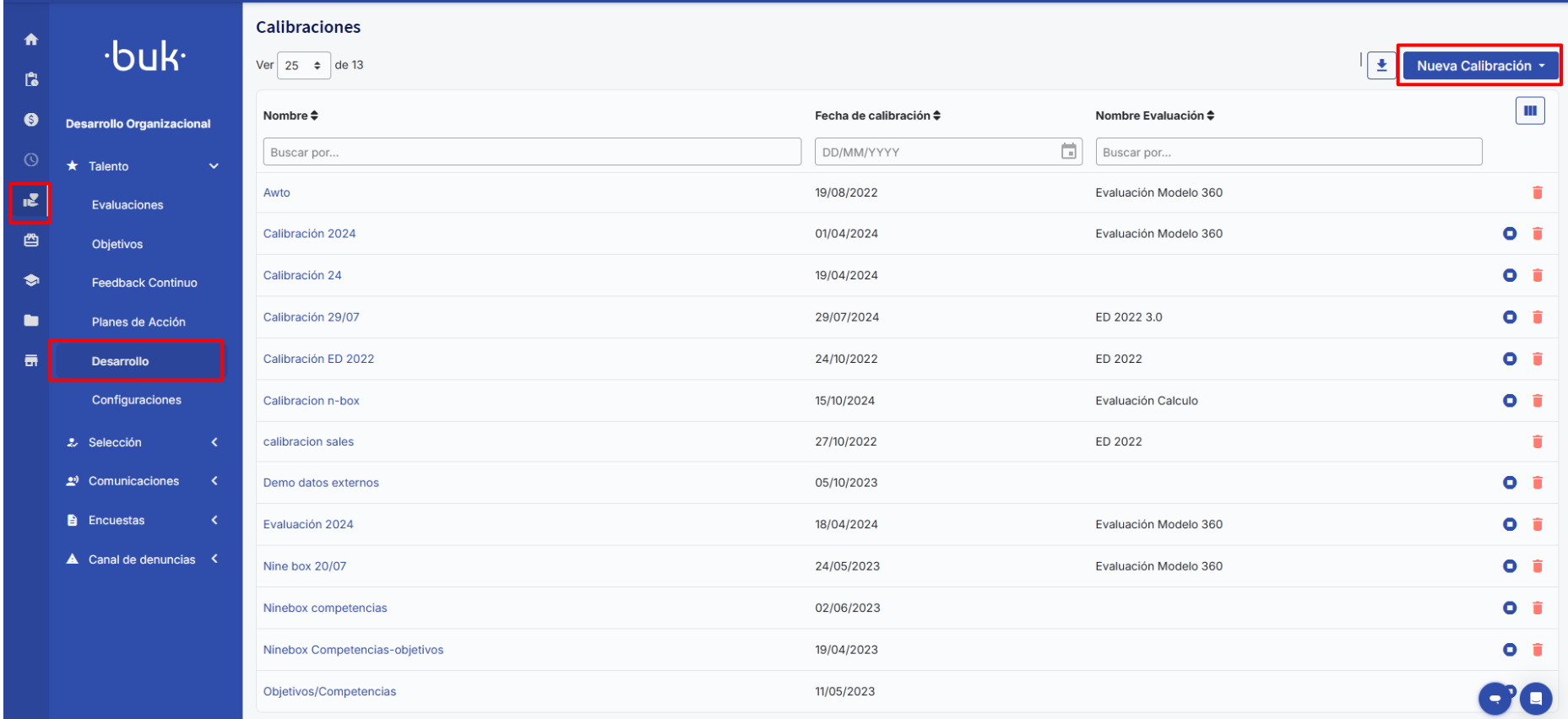Expand the Selección menu section
The image size is (1568, 719).
214,442
